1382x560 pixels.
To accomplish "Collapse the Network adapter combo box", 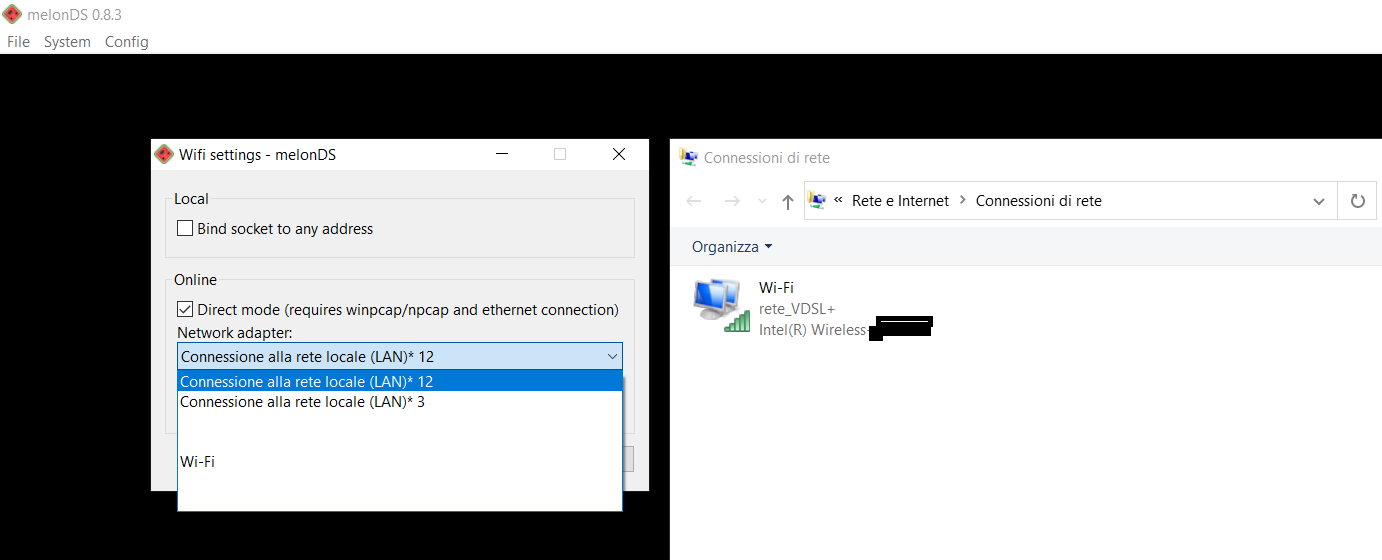I will pos(612,356).
